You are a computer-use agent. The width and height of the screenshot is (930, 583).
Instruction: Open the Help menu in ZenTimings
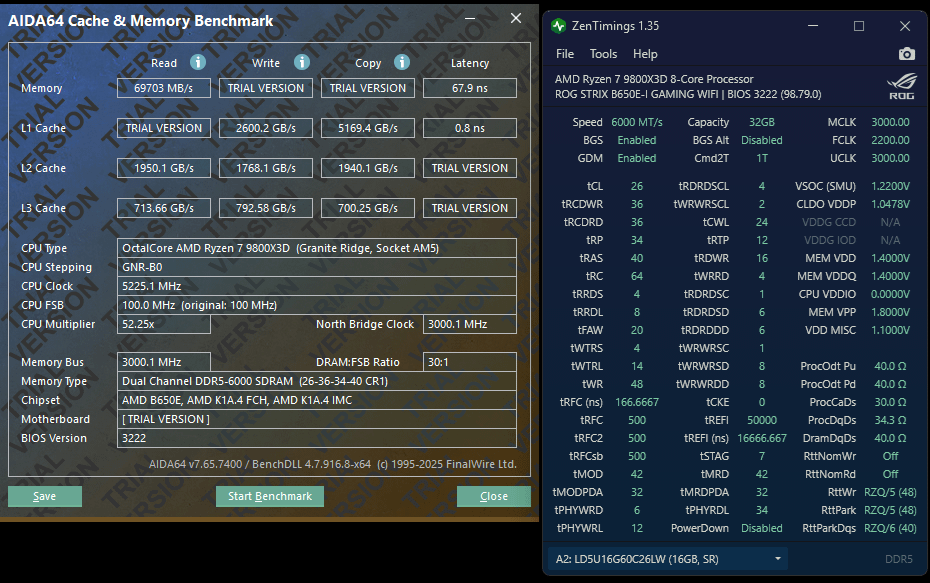point(645,54)
